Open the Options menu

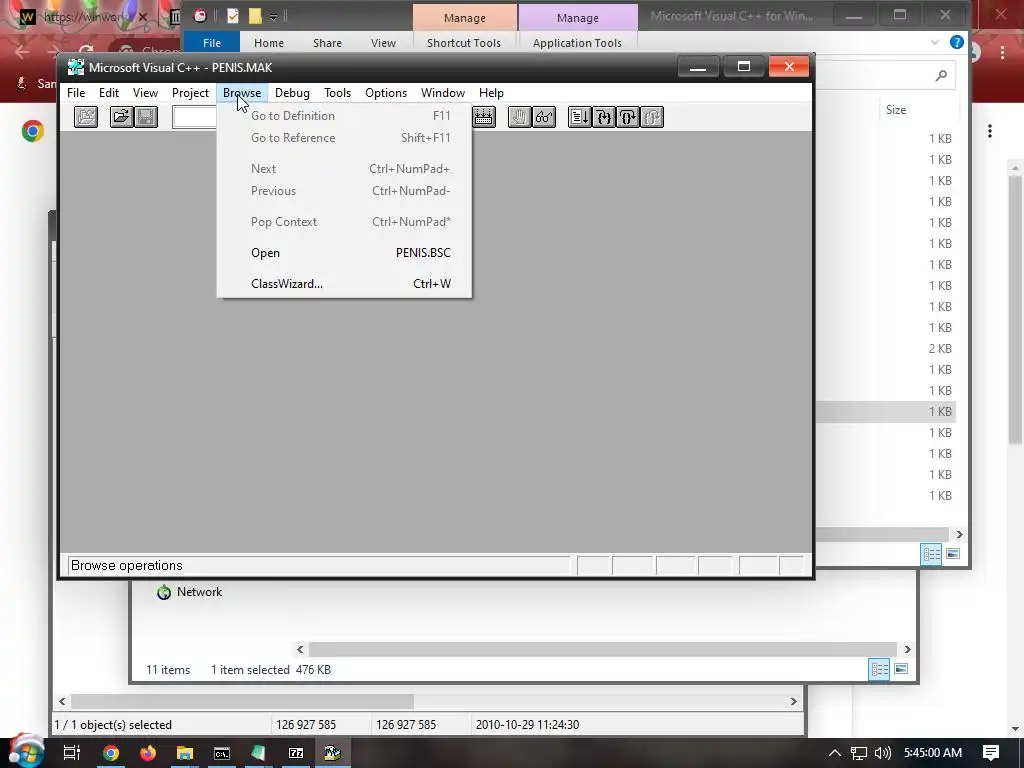point(385,93)
